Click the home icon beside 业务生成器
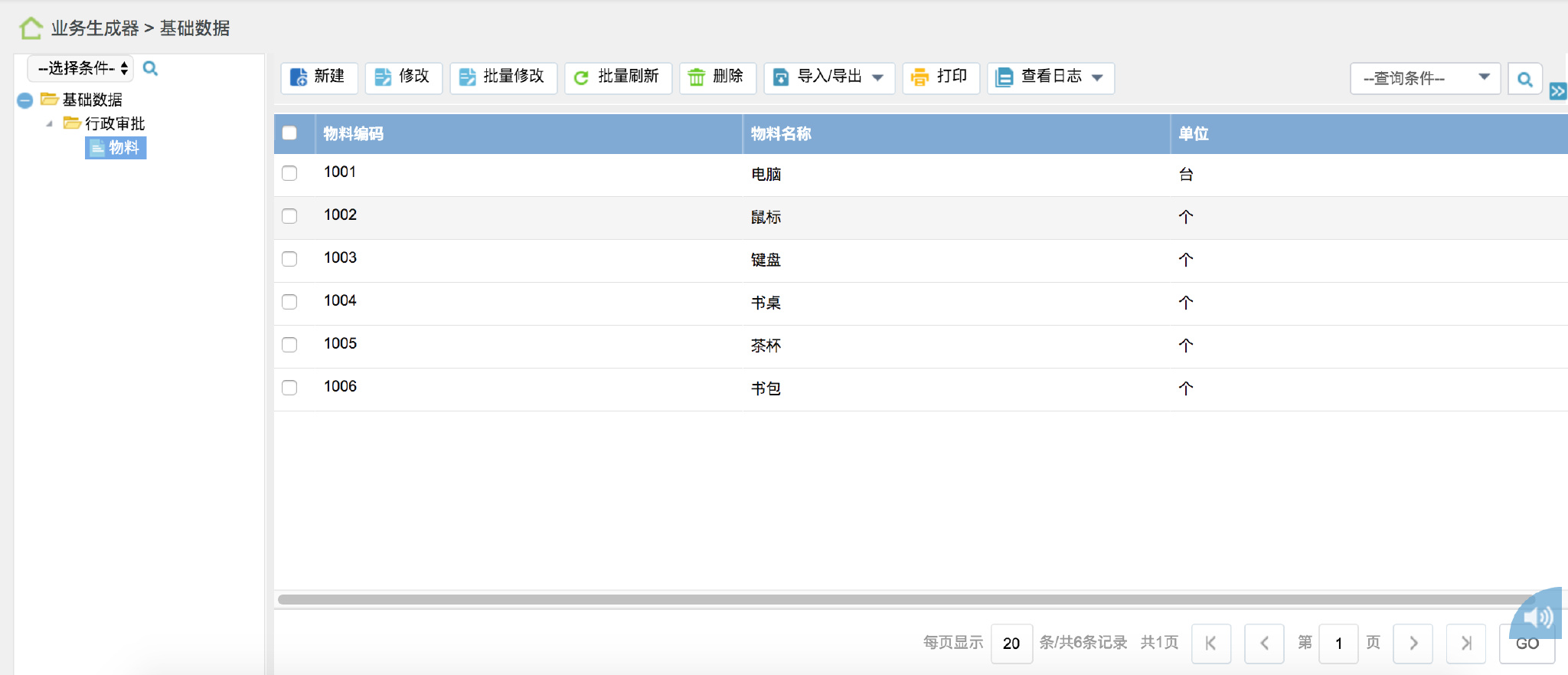The height and width of the screenshot is (675, 1568). pos(31,28)
